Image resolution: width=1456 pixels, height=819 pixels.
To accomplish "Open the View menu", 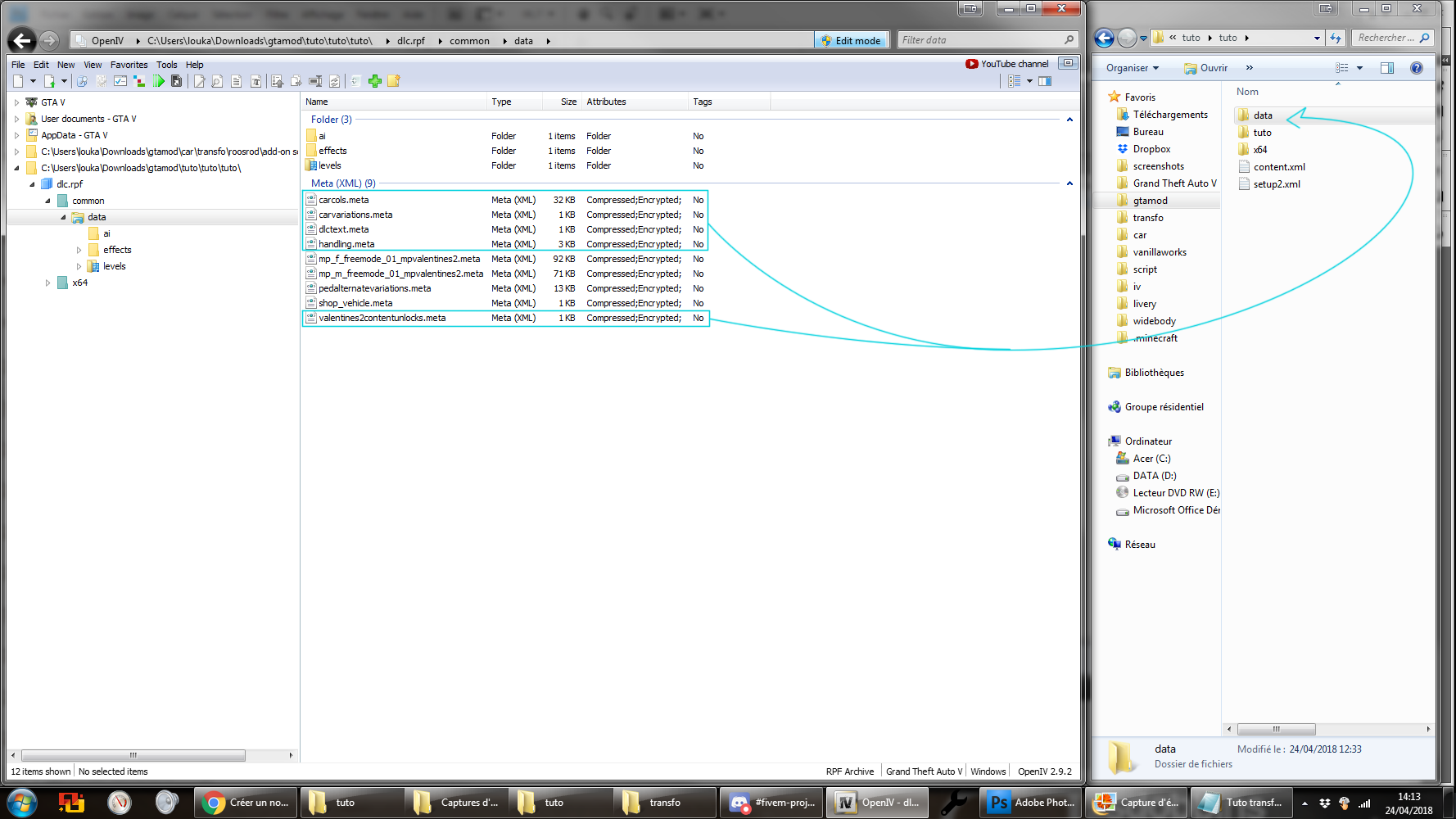I will click(x=93, y=65).
